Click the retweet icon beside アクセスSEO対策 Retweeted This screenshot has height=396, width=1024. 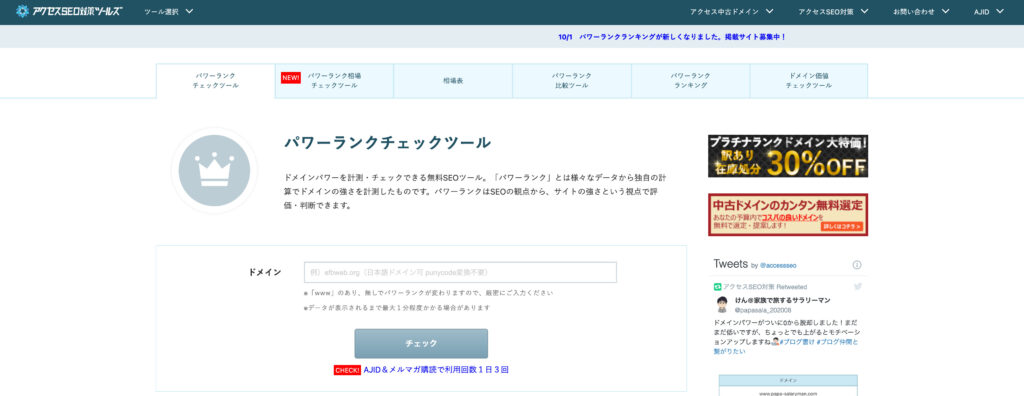coord(717,286)
